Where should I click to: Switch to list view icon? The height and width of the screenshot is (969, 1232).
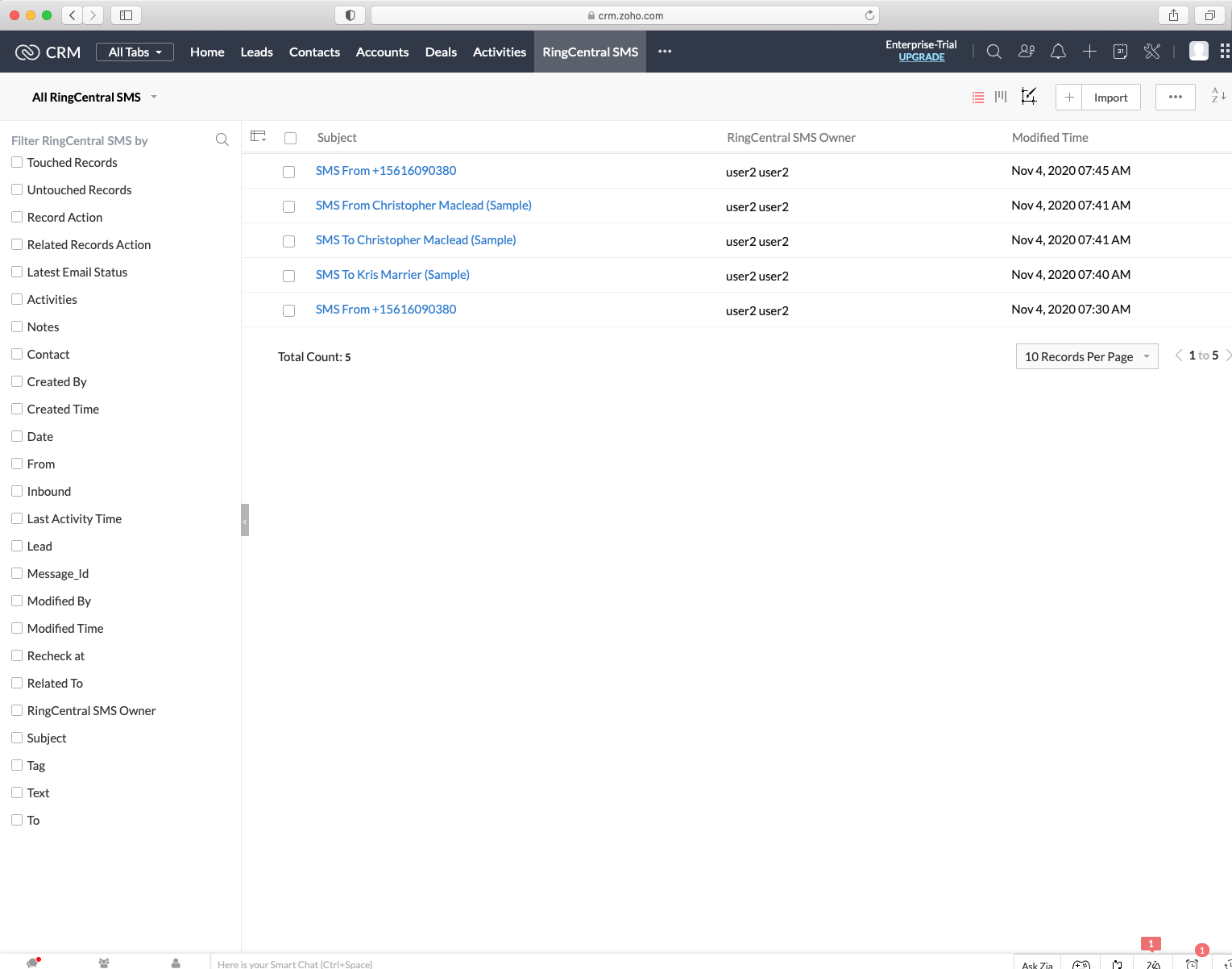pyautogui.click(x=977, y=97)
